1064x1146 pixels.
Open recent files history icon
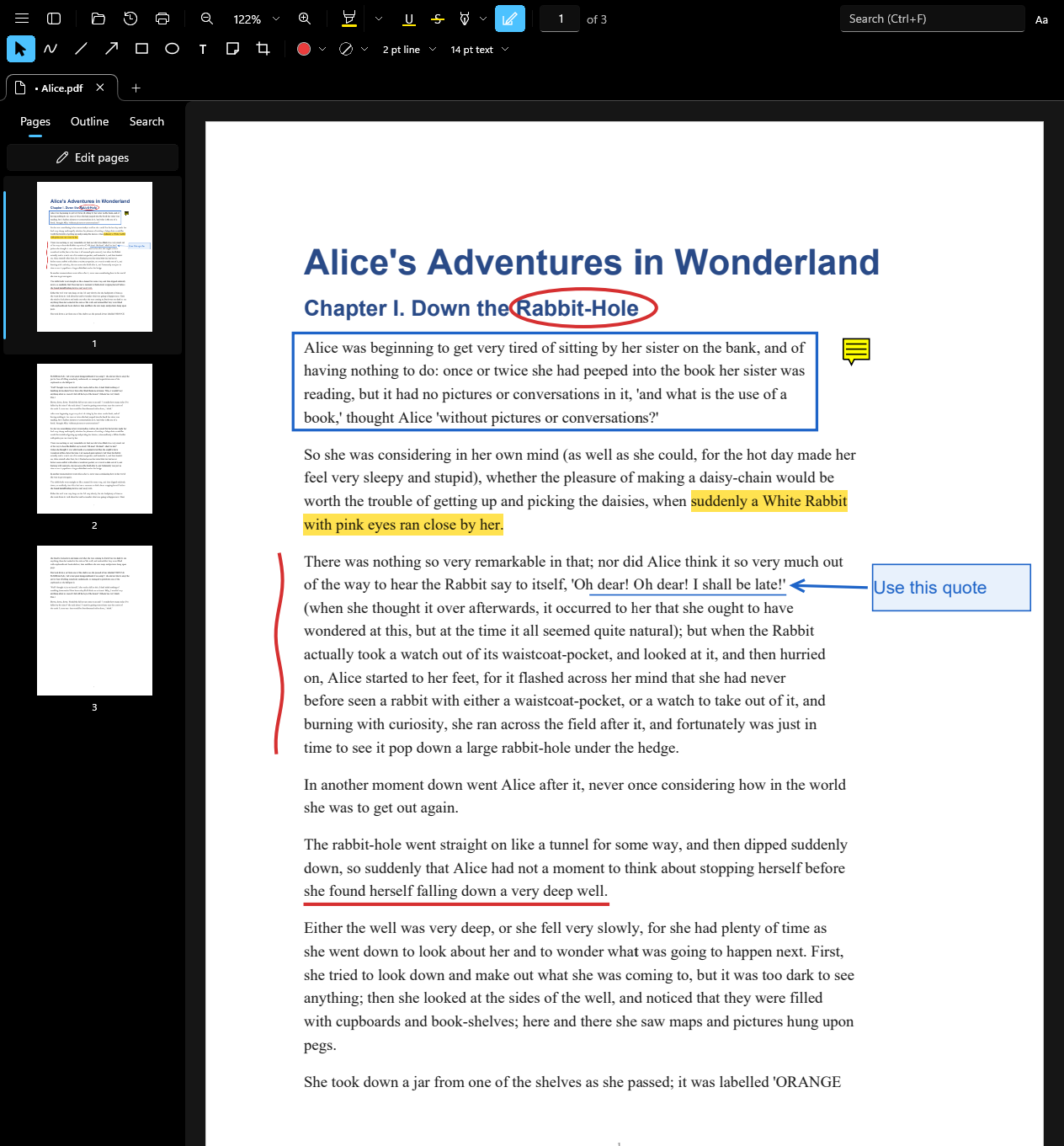point(130,19)
